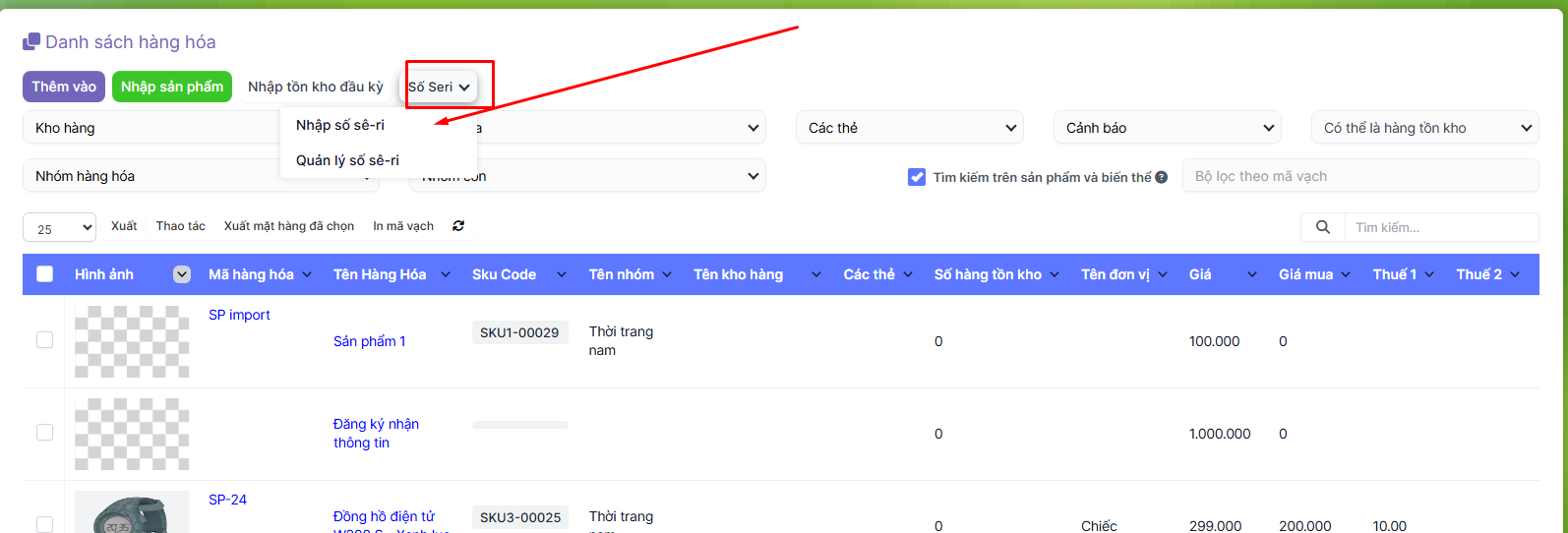Open the Hình ảnh column toggle arrow icon

[182, 274]
